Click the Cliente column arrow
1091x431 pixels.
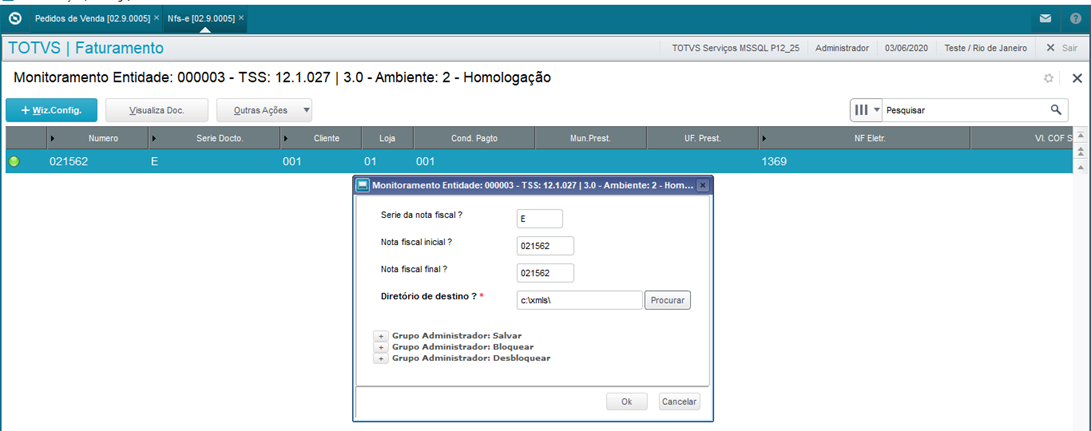pos(285,139)
